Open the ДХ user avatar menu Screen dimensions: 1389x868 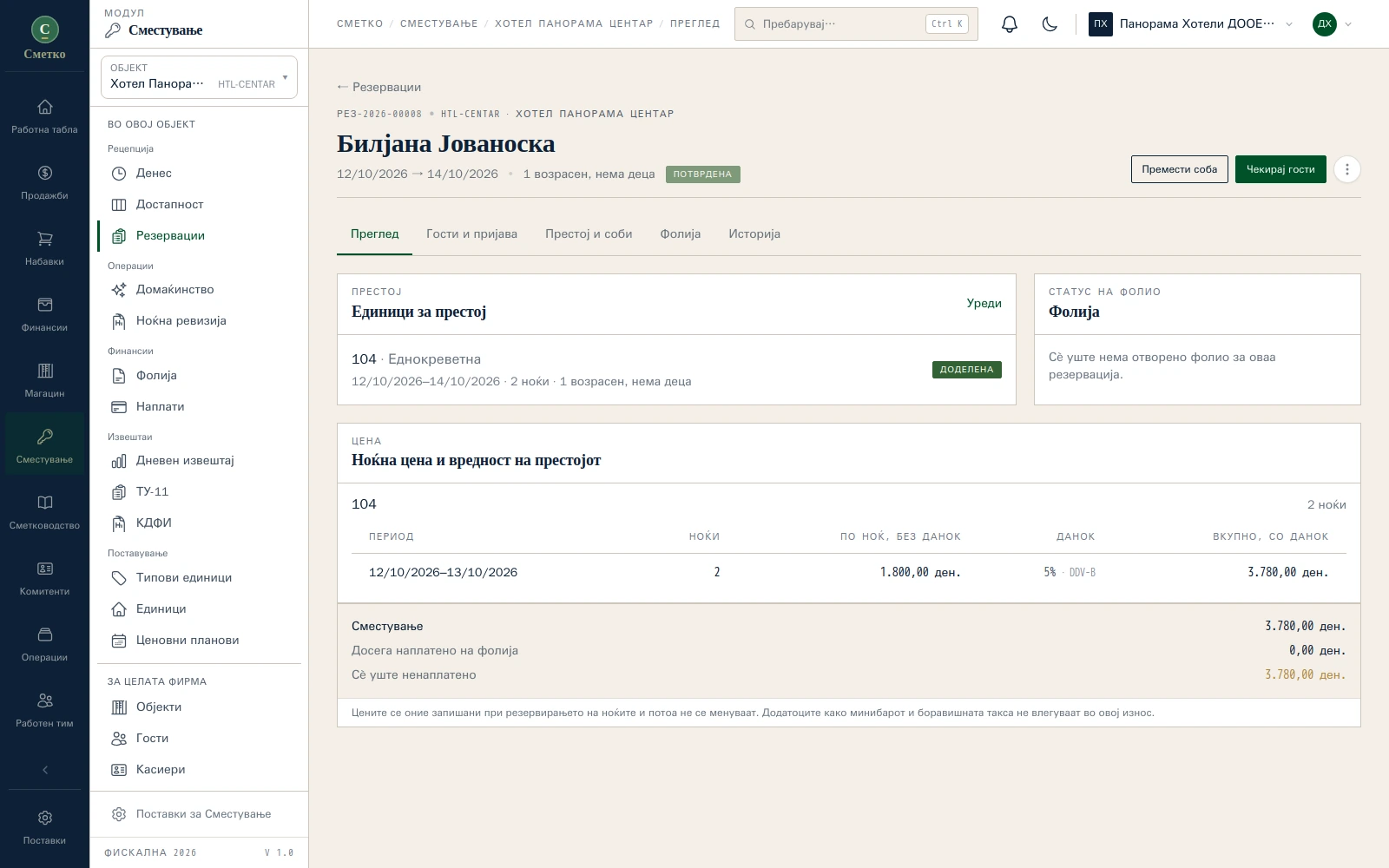[1332, 24]
